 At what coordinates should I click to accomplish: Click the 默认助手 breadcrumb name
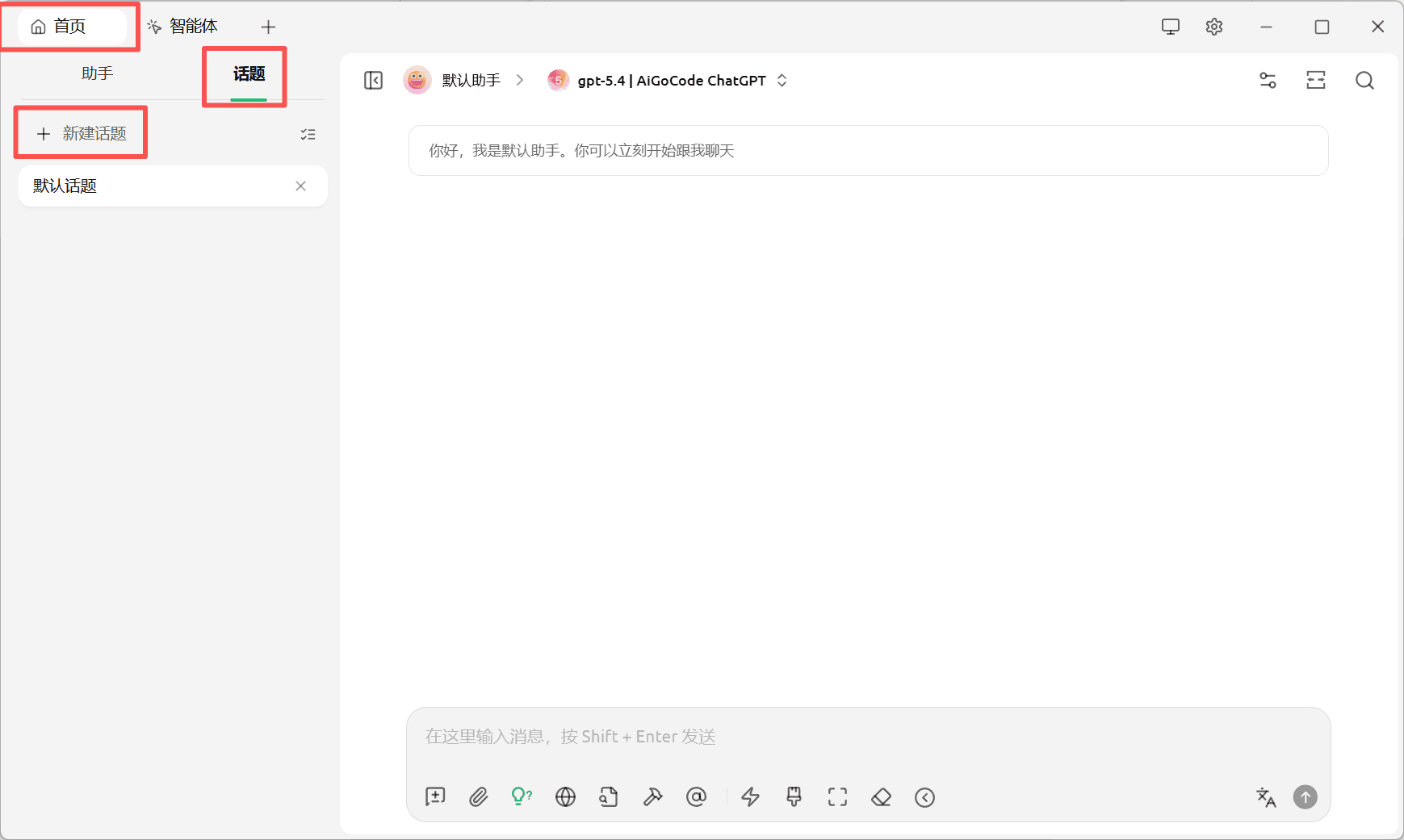[x=471, y=80]
